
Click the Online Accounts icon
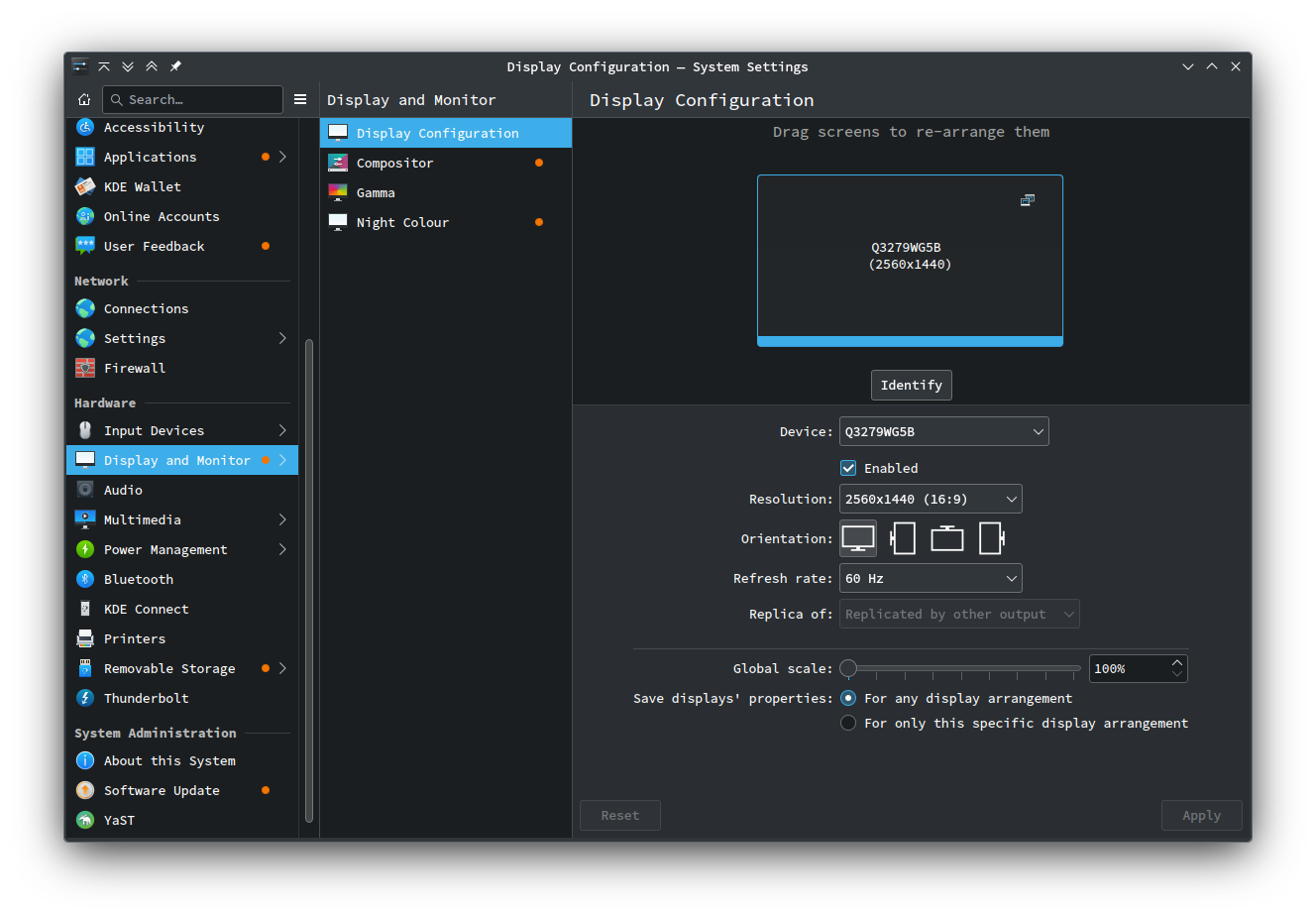85,216
